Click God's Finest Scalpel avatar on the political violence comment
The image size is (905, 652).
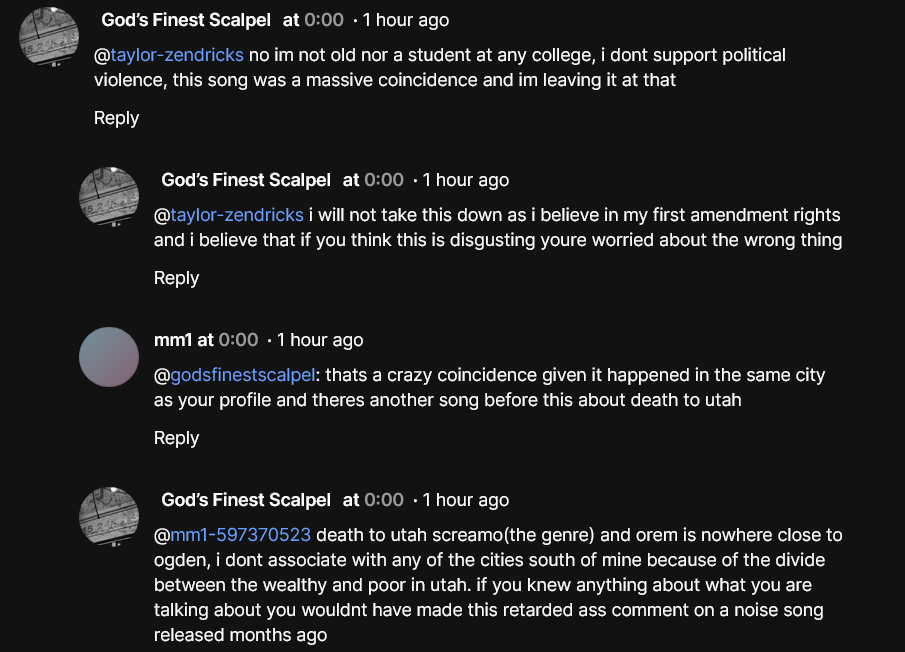[x=49, y=36]
